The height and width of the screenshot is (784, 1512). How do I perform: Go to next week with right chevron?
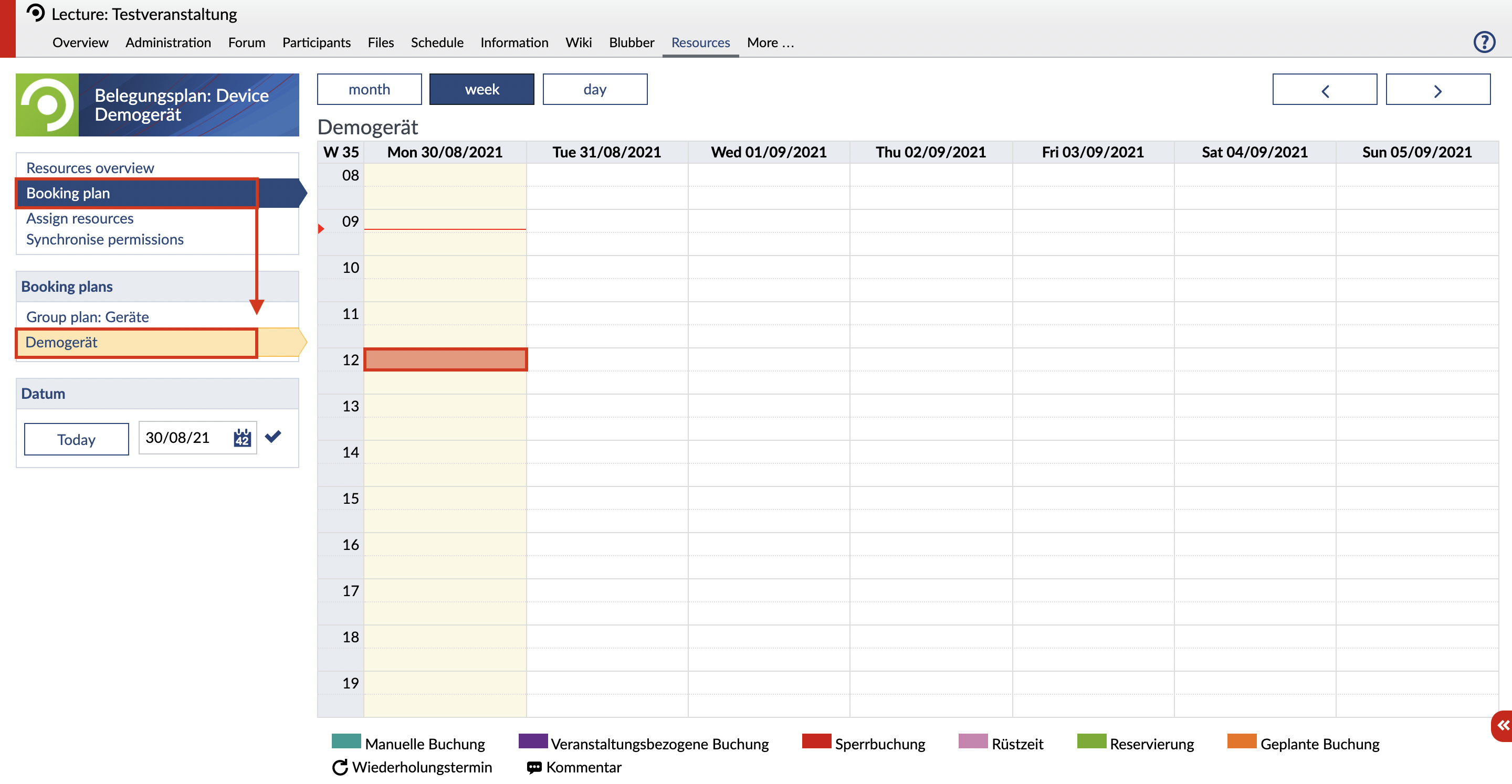(1437, 90)
